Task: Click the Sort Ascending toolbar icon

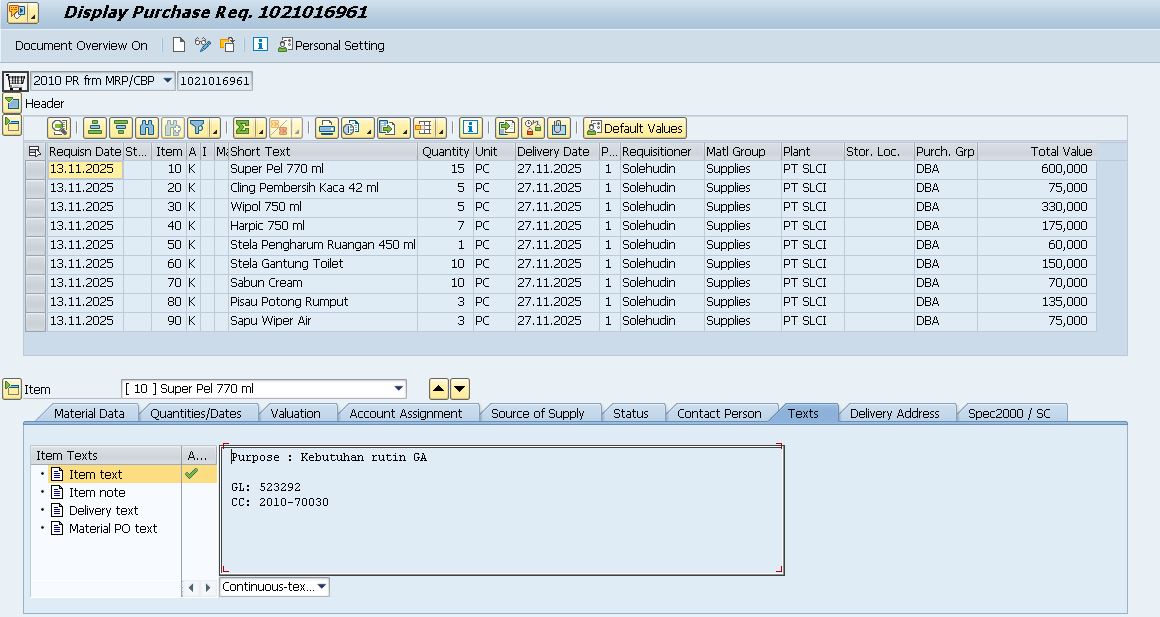Action: pos(95,128)
